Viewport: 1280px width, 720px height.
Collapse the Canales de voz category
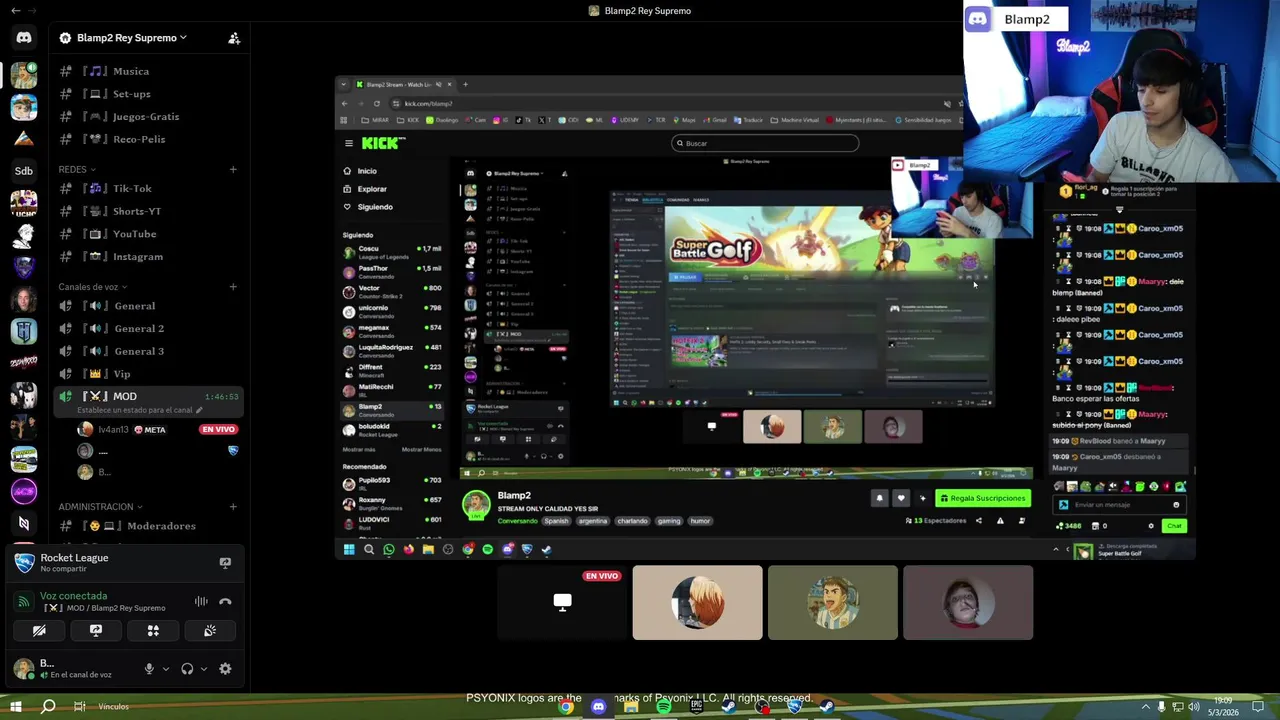click(x=93, y=287)
